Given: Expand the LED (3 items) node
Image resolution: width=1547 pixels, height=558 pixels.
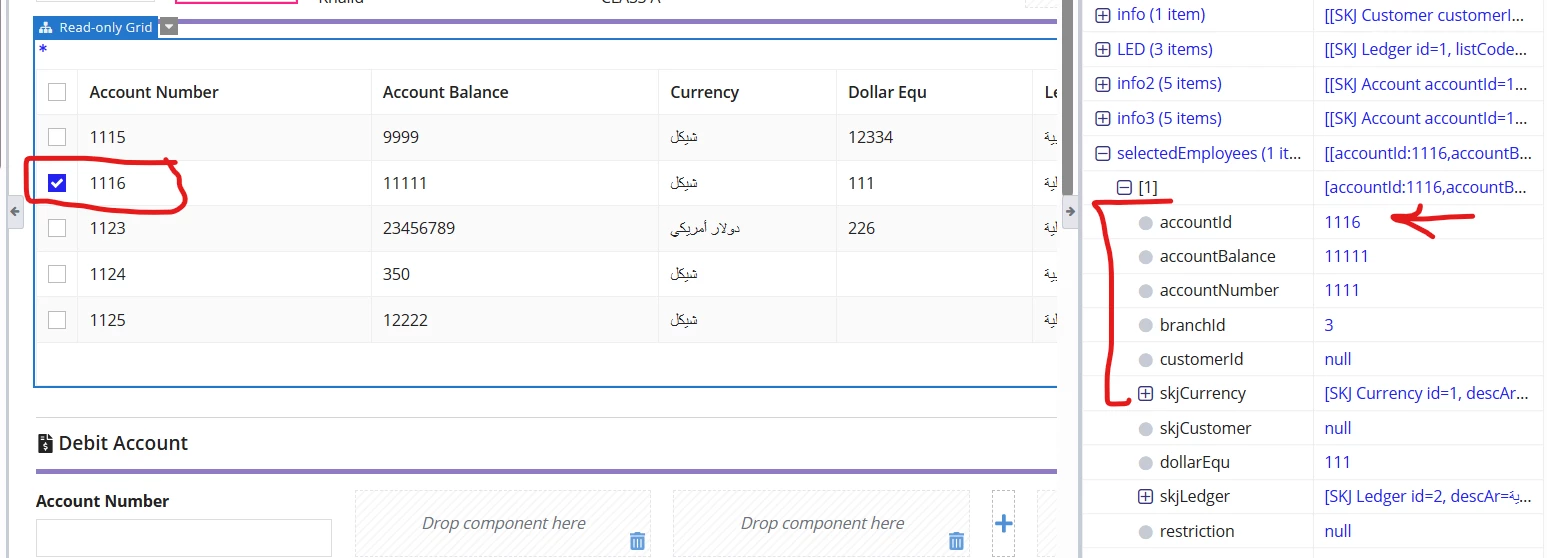Looking at the screenshot, I should click(x=1103, y=50).
